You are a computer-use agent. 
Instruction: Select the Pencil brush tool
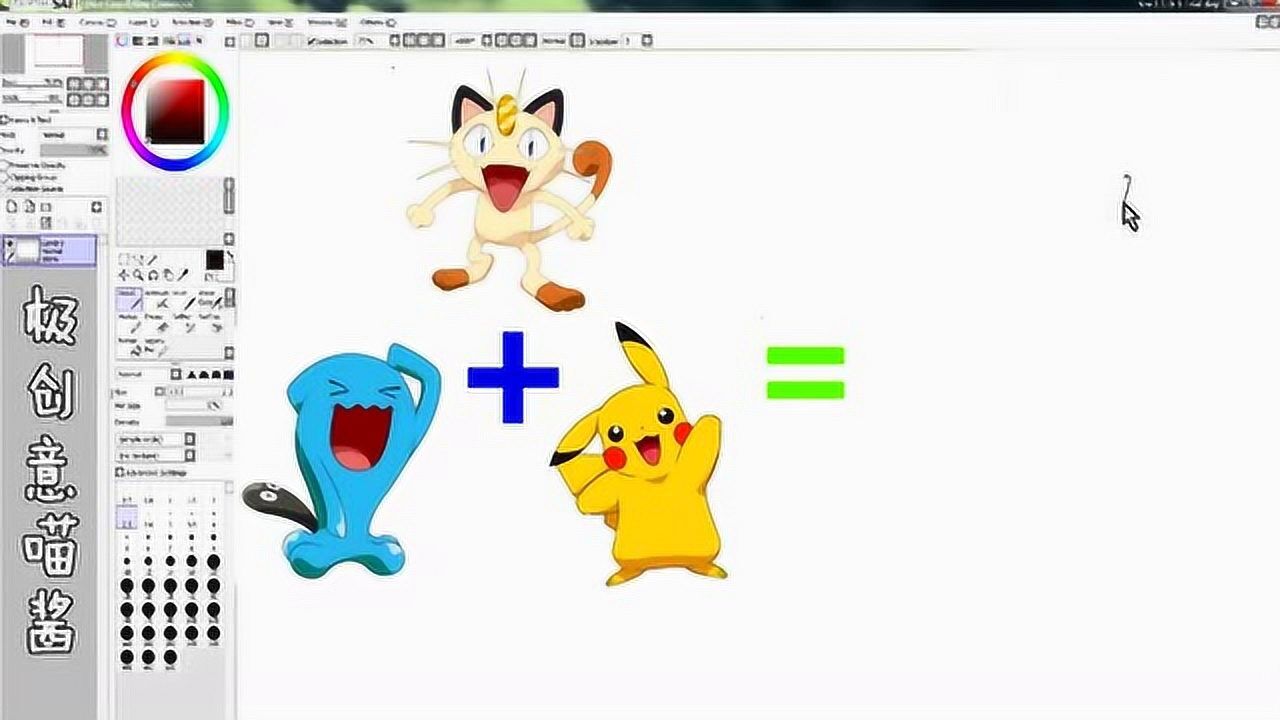coord(129,300)
